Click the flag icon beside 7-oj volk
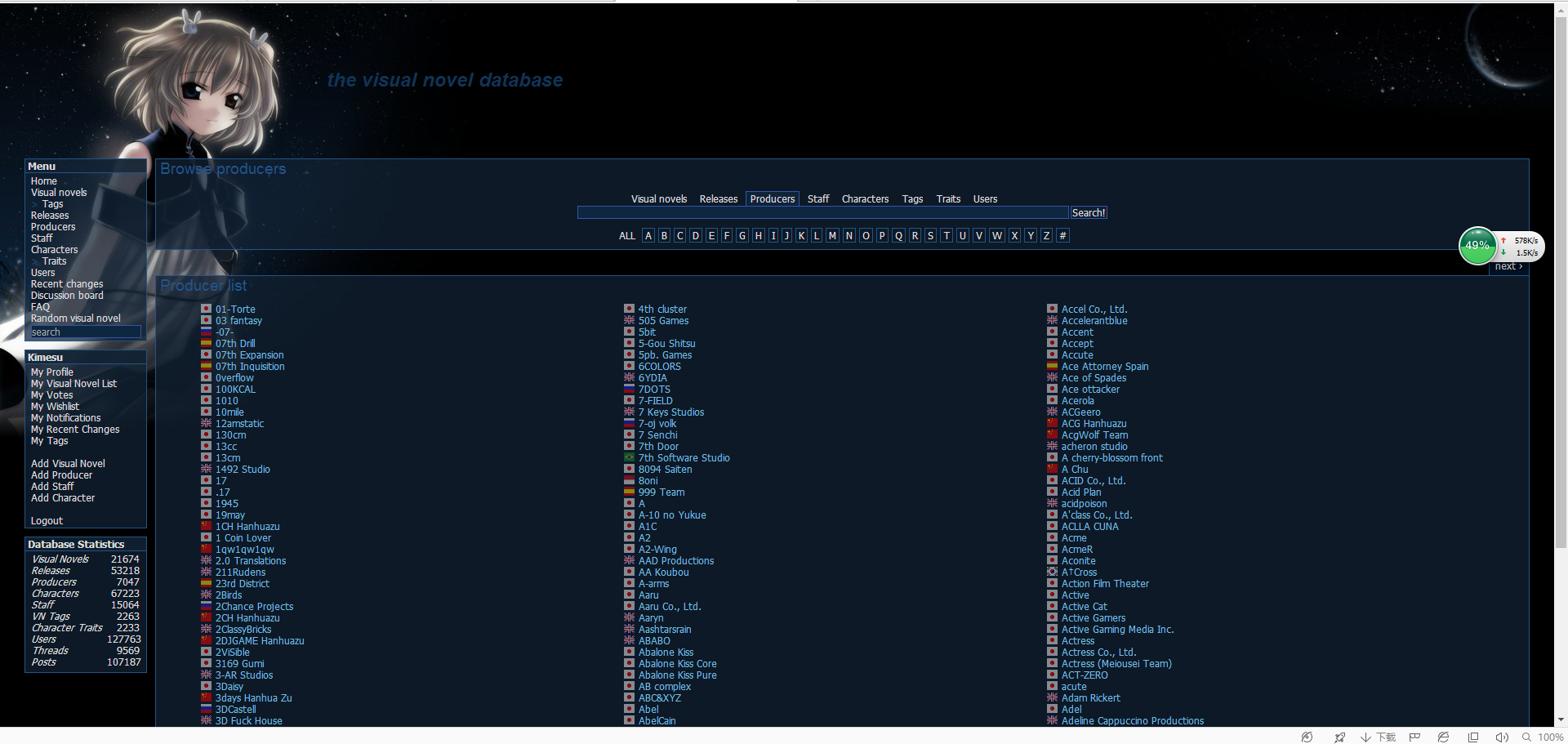The width and height of the screenshot is (1568, 744). coord(630,423)
